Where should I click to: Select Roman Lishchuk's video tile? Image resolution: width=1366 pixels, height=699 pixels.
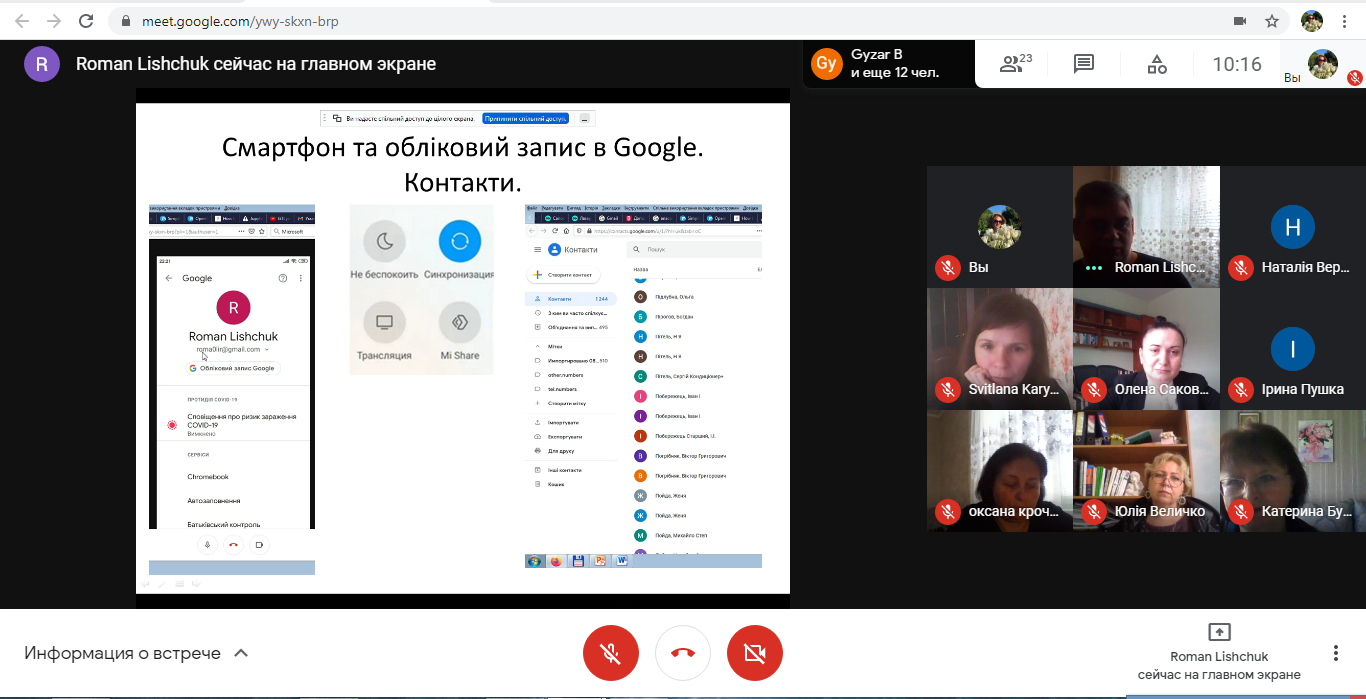pyautogui.click(x=1146, y=227)
